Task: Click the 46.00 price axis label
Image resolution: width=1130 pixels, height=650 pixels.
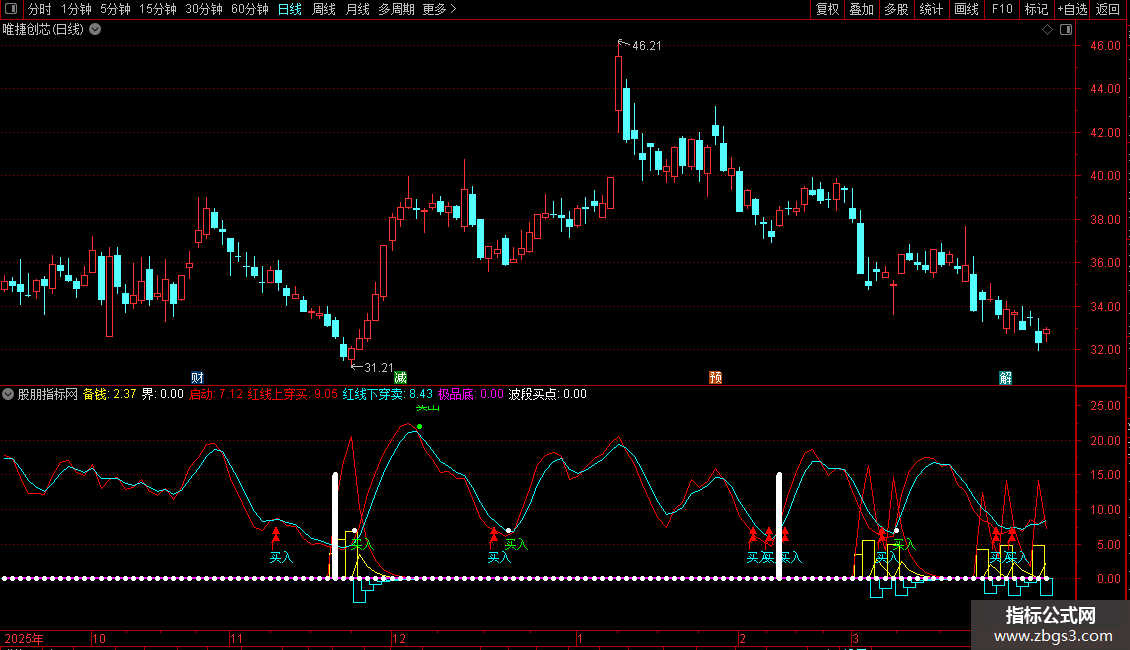Action: point(1105,45)
